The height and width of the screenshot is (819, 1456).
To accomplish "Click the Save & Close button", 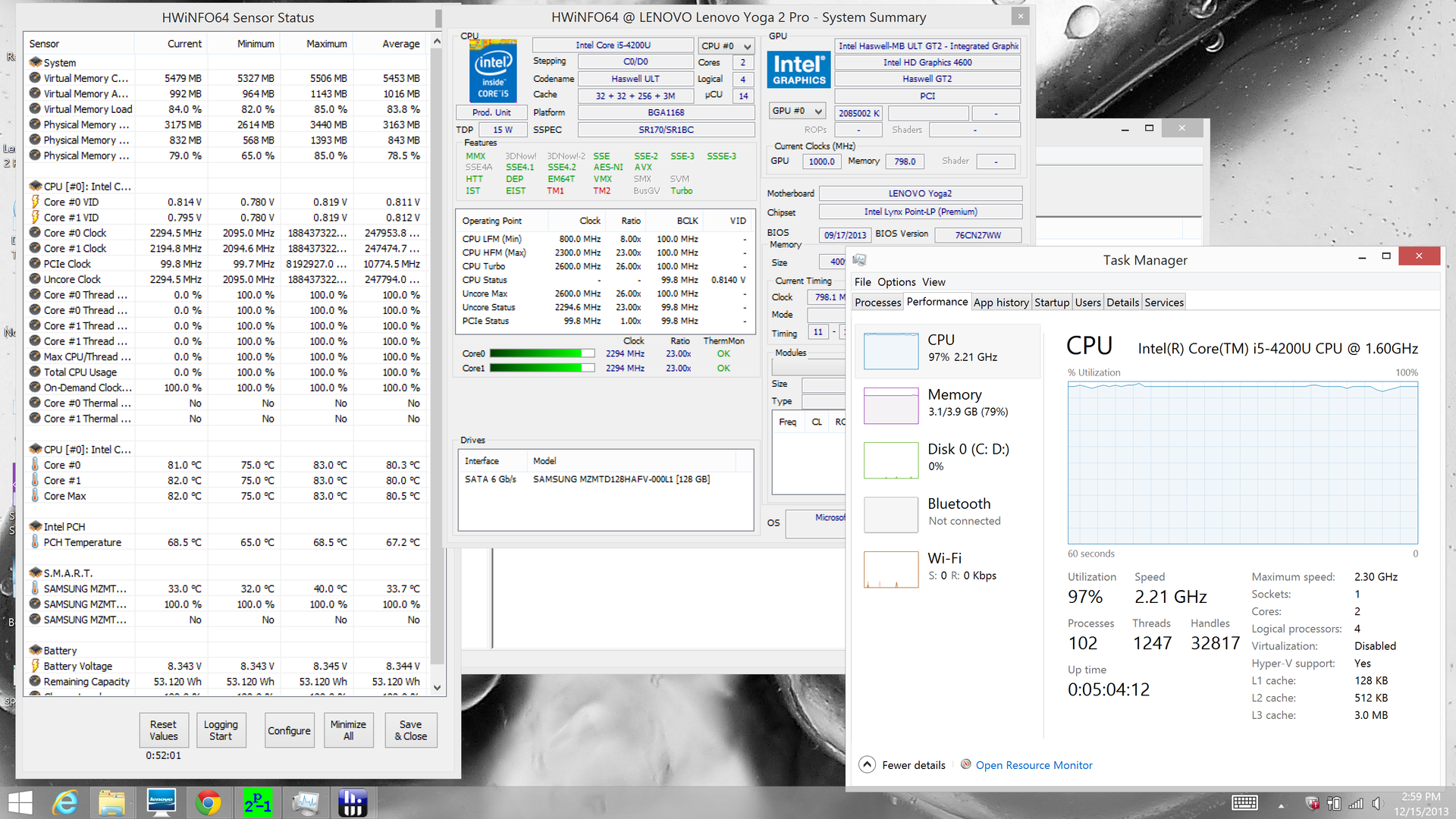I will coord(410,730).
